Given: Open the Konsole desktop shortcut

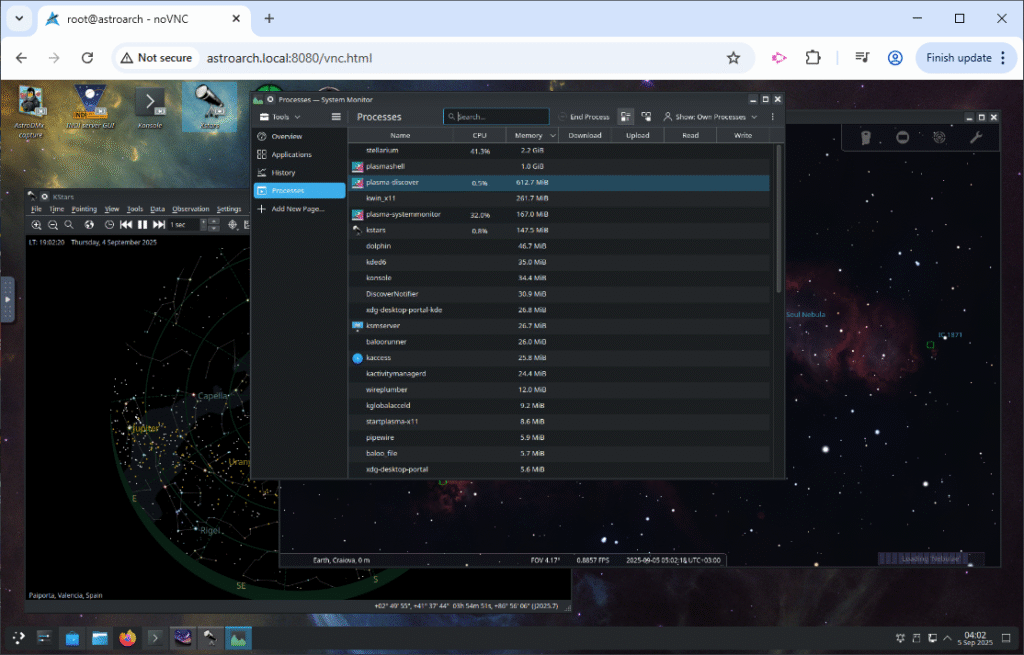Looking at the screenshot, I should tap(150, 108).
